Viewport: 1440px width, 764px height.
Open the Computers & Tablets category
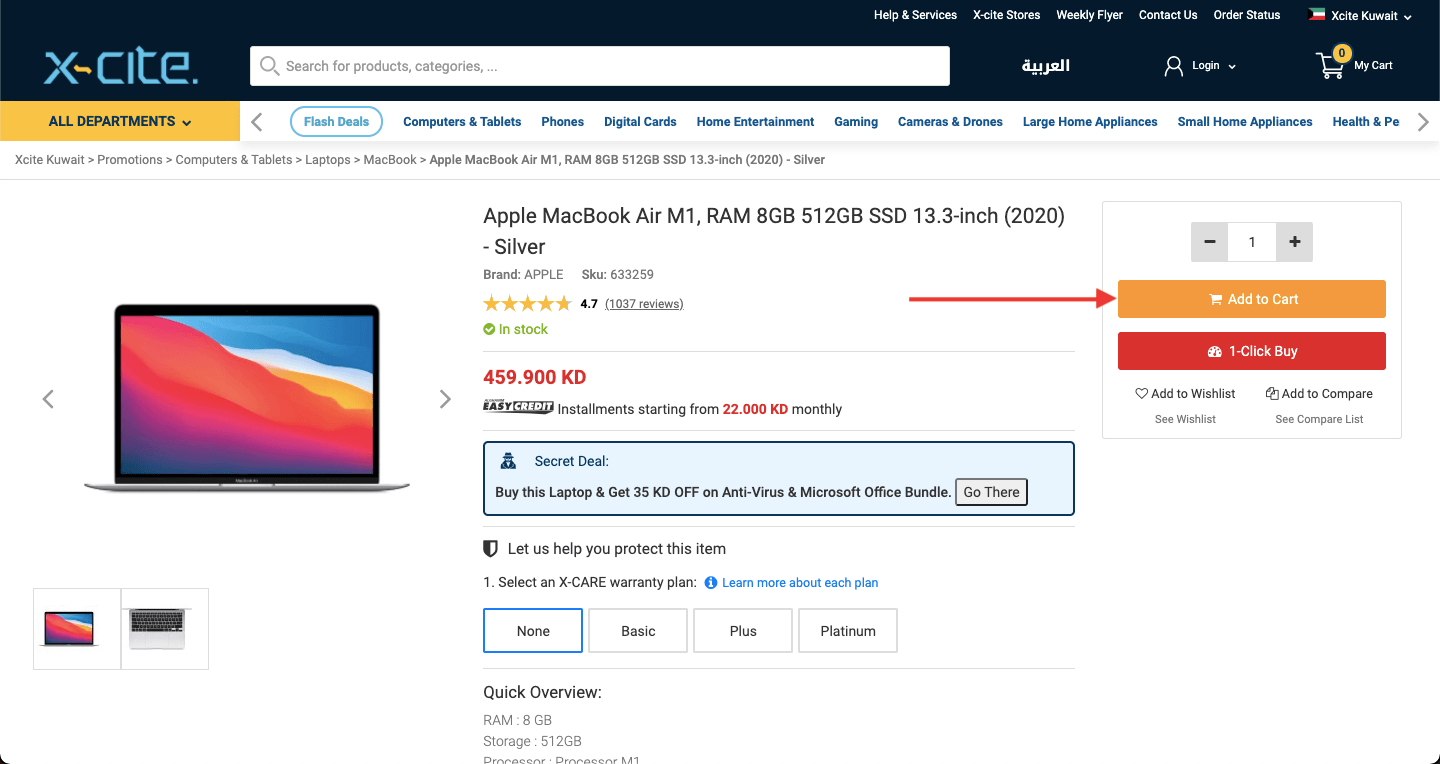click(461, 121)
